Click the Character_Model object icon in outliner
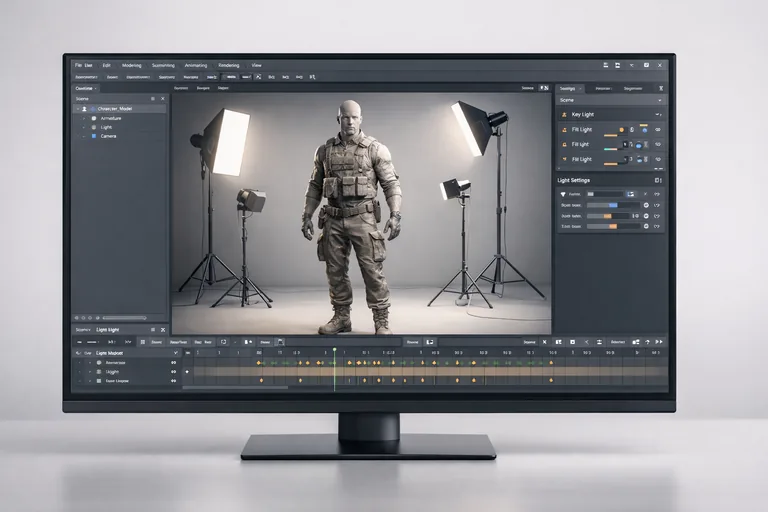This screenshot has width=768, height=512. pos(93,108)
